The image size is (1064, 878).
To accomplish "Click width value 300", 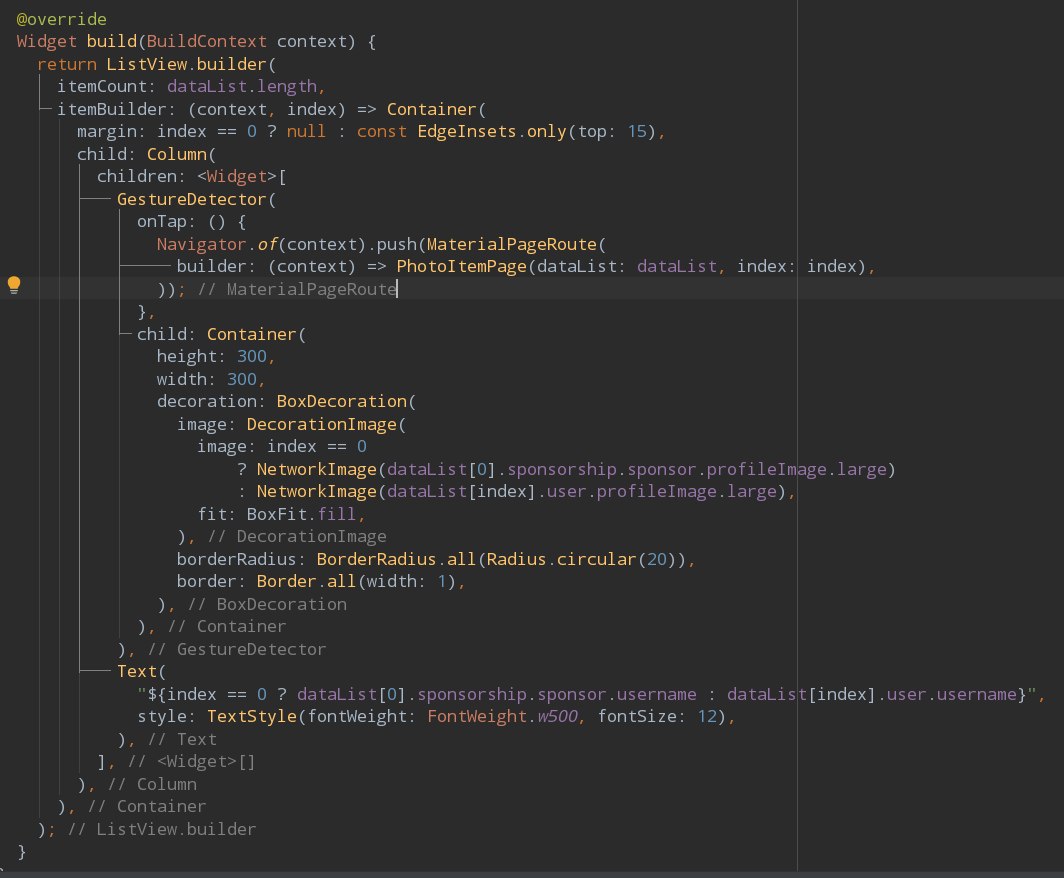I will coord(242,379).
